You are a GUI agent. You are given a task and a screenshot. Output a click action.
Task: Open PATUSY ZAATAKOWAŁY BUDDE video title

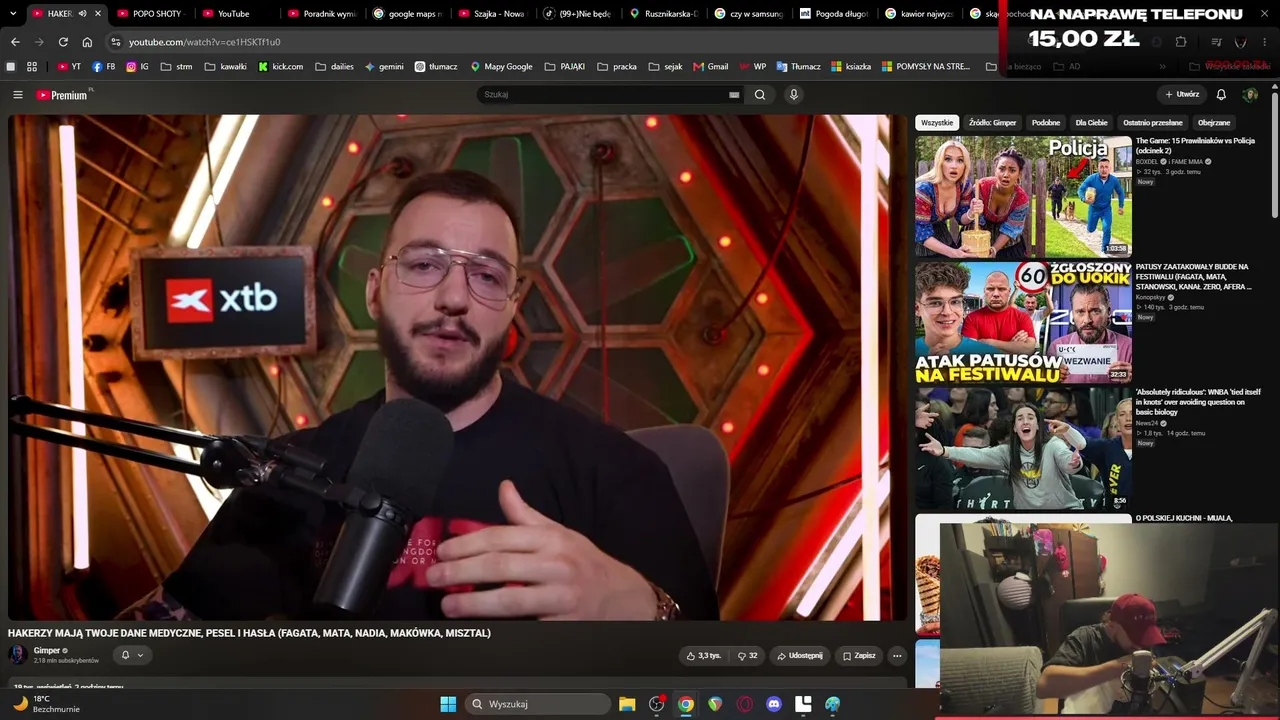click(1194, 277)
